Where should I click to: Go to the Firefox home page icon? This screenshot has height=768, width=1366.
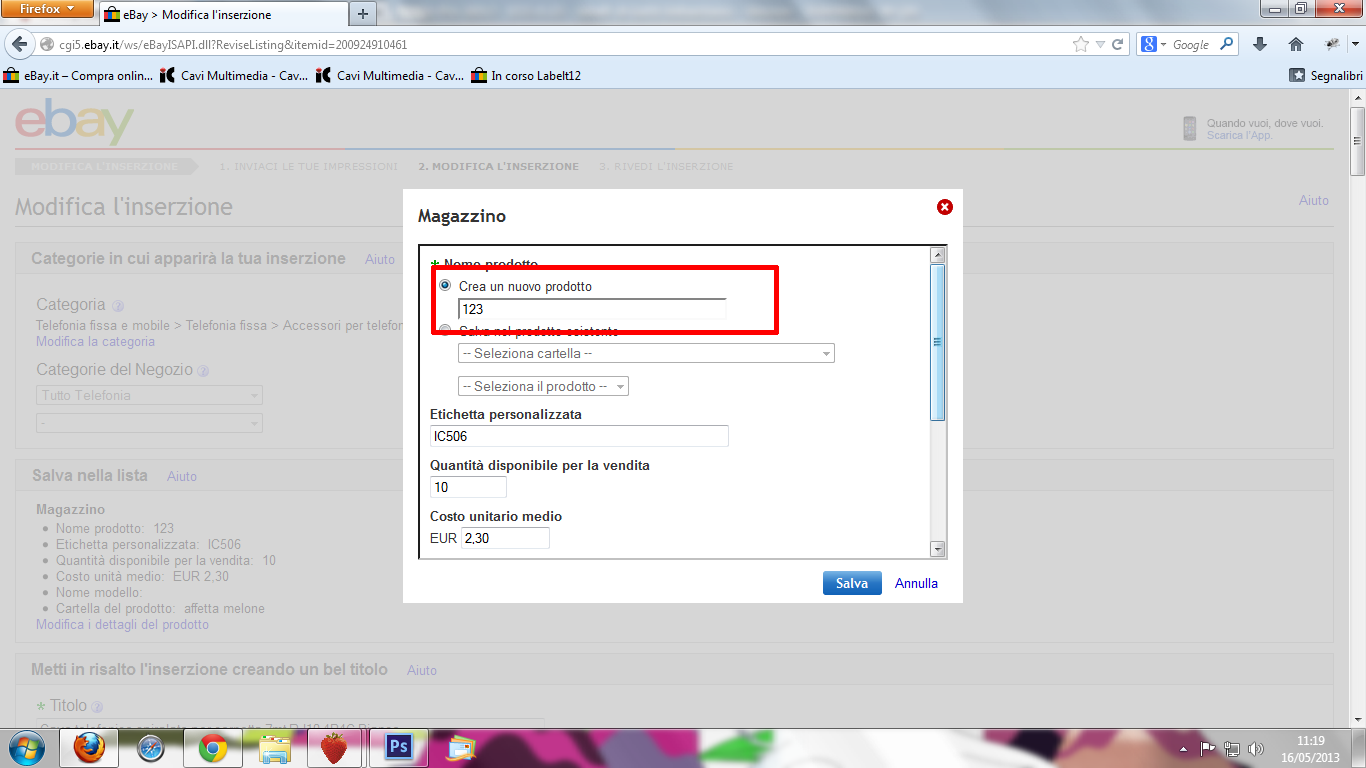coord(1296,44)
